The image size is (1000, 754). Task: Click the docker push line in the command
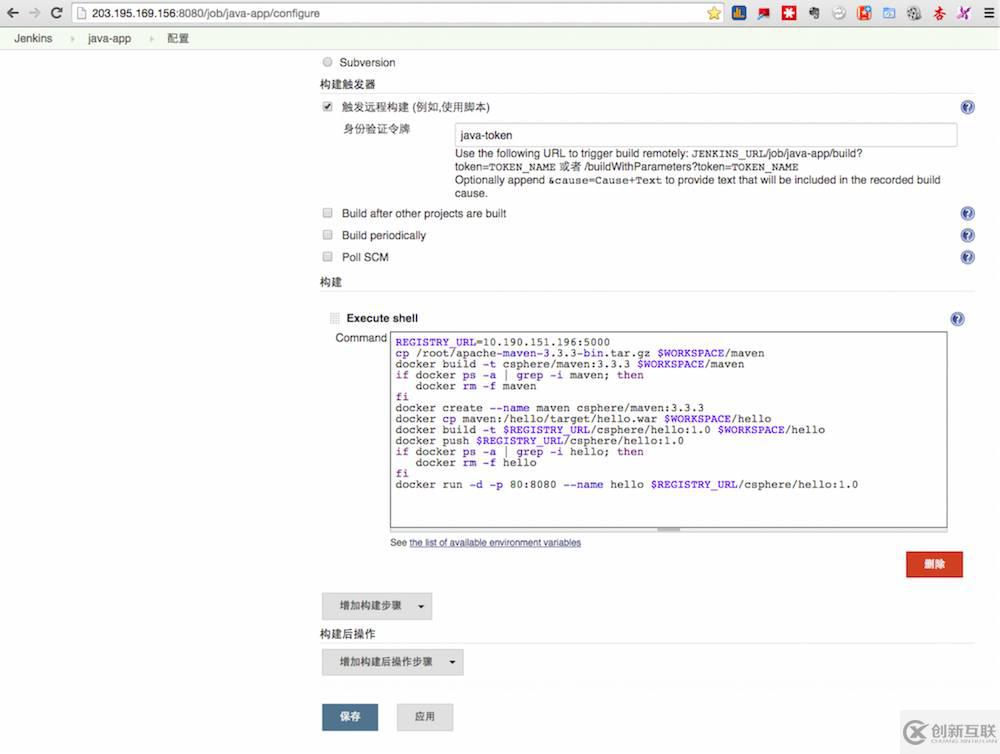(540, 441)
